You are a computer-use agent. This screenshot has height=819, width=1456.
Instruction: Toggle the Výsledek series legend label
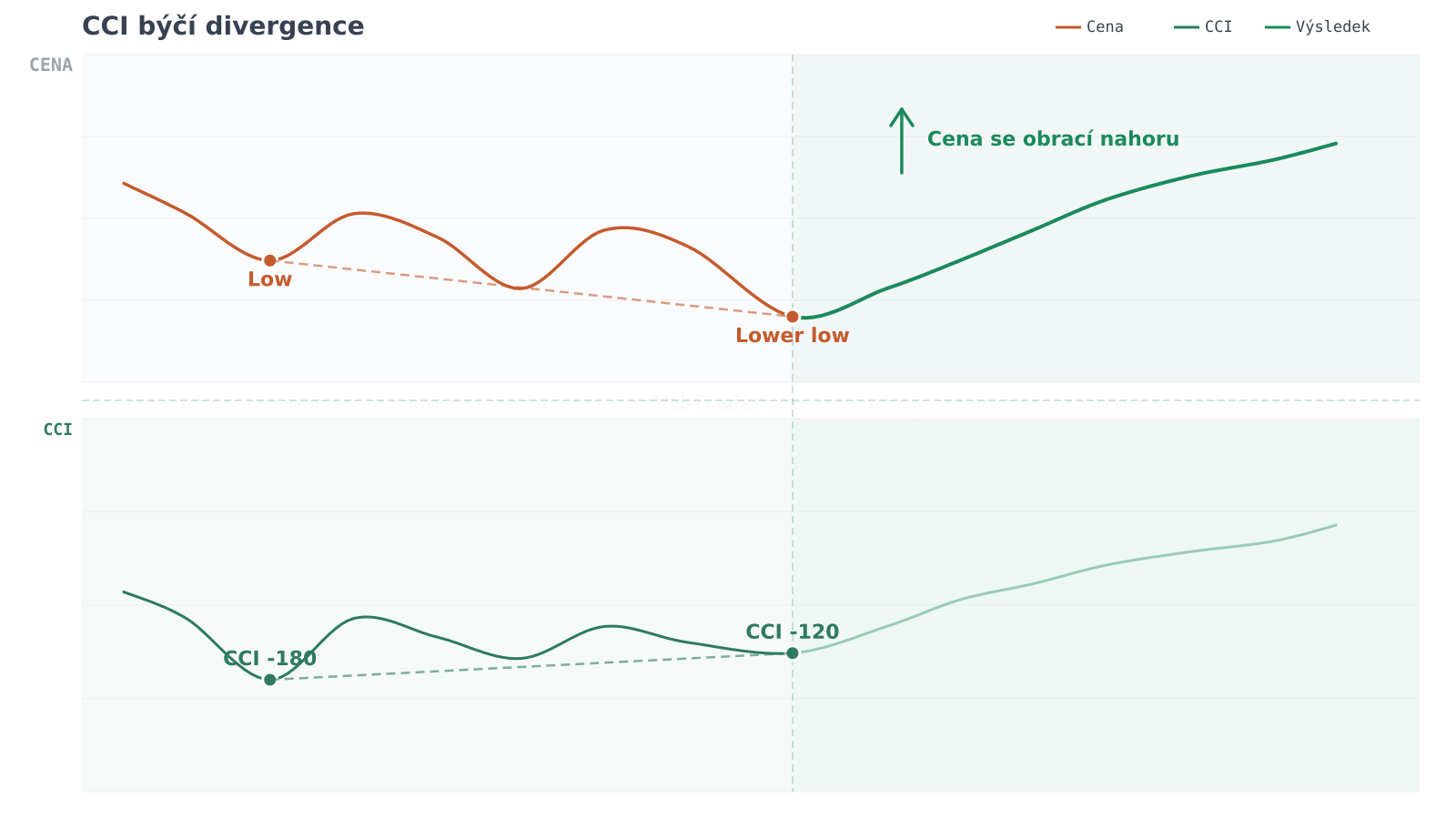[x=1332, y=27]
